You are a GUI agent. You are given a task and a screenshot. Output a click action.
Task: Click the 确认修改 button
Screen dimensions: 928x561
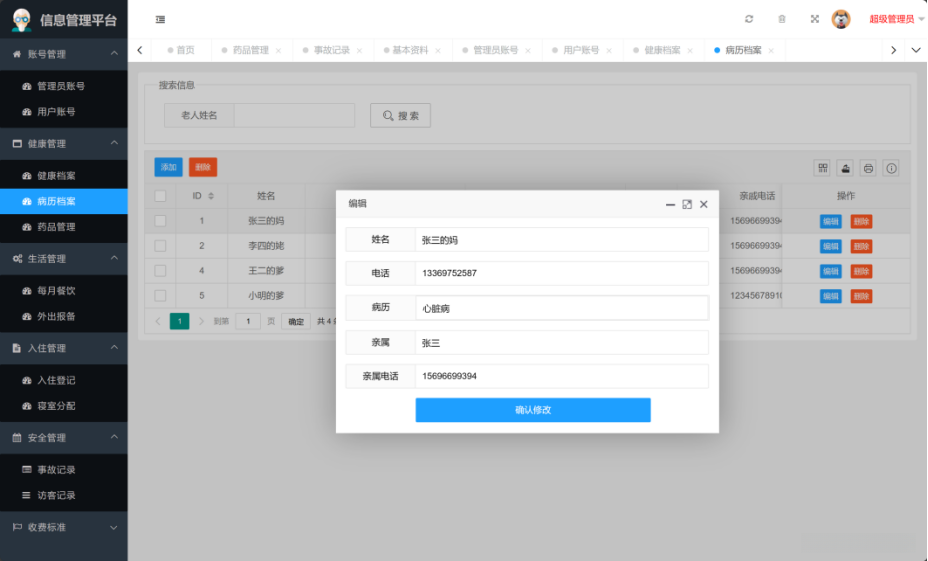click(x=533, y=410)
